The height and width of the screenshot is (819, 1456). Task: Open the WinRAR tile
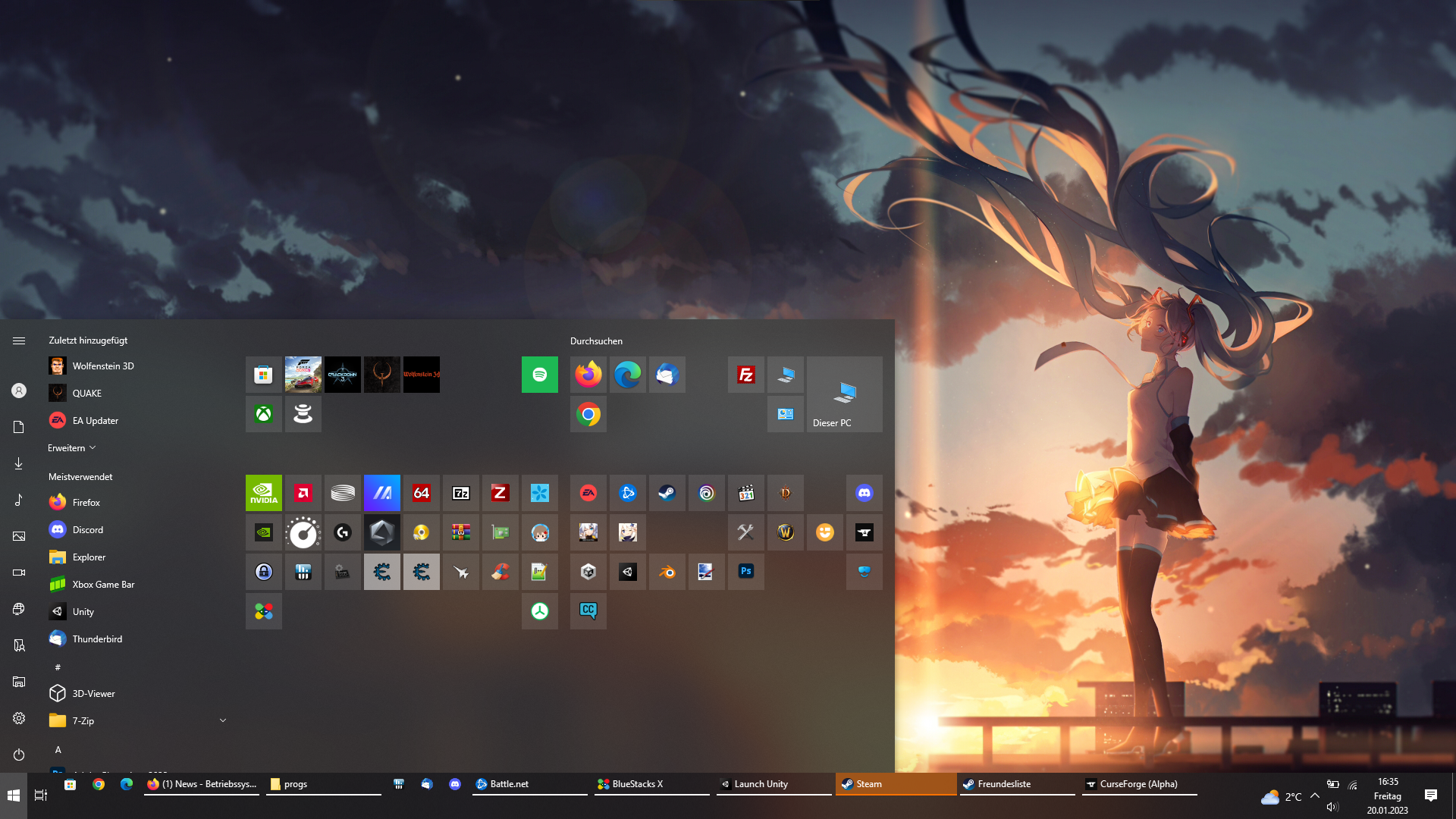[460, 532]
